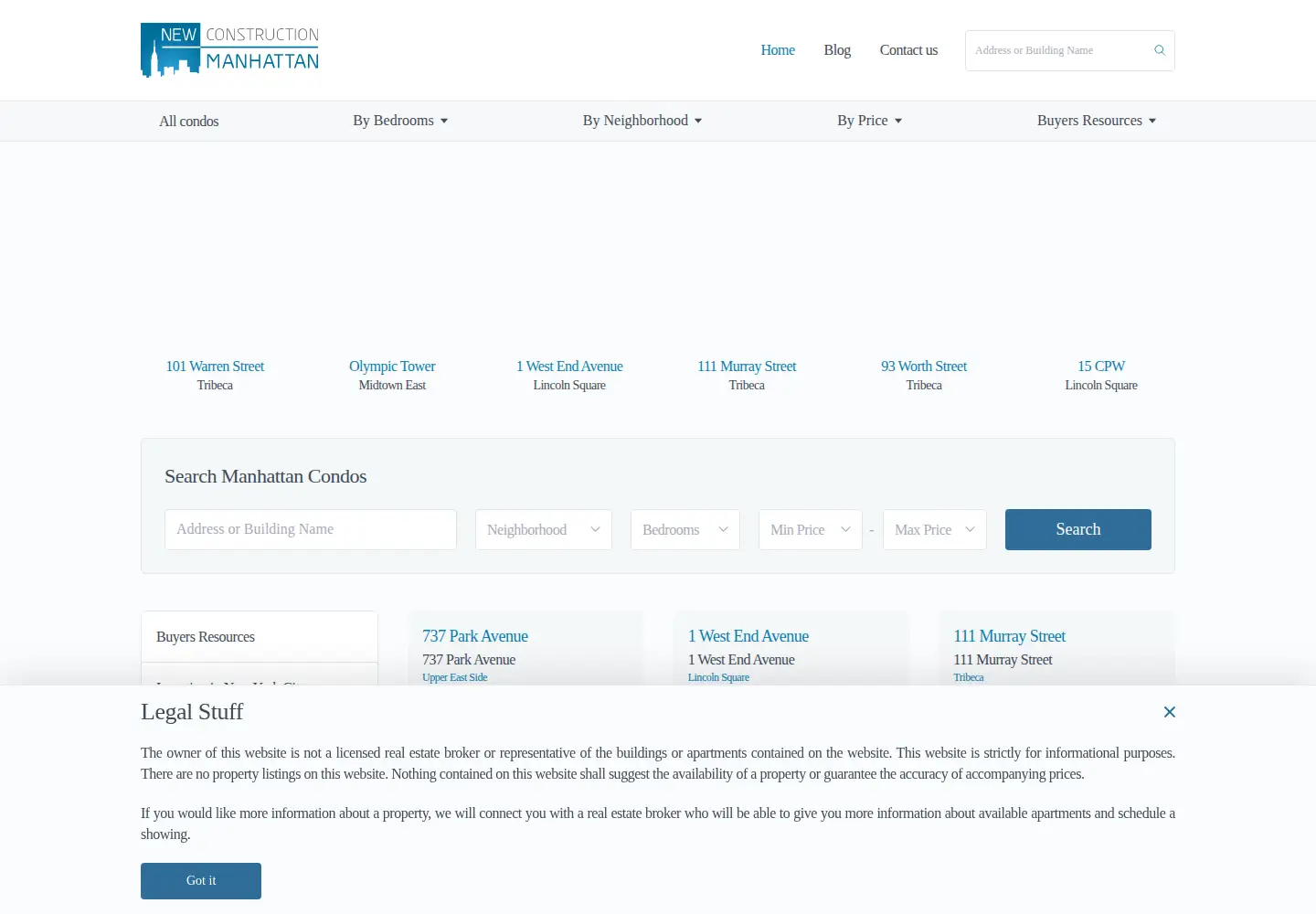1316x914 pixels.
Task: Focus the Search Manhattan Condos address field
Action: [311, 529]
